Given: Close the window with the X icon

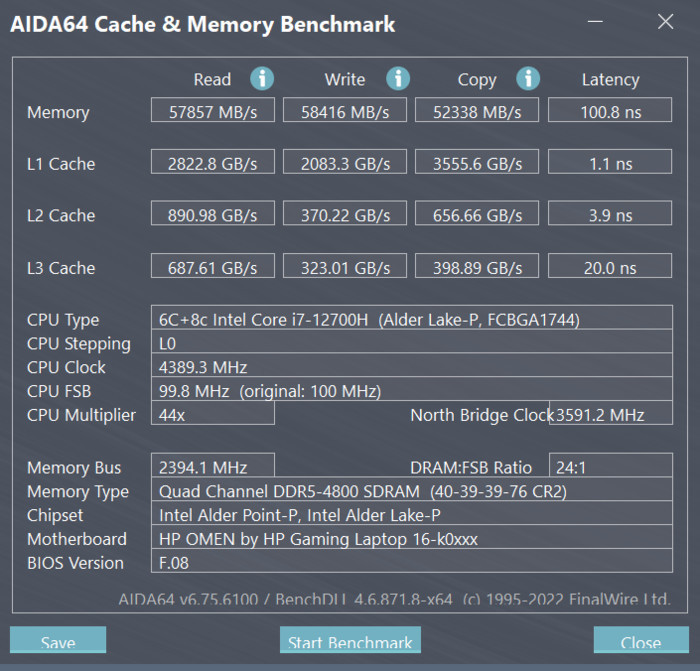Looking at the screenshot, I should [x=665, y=21].
